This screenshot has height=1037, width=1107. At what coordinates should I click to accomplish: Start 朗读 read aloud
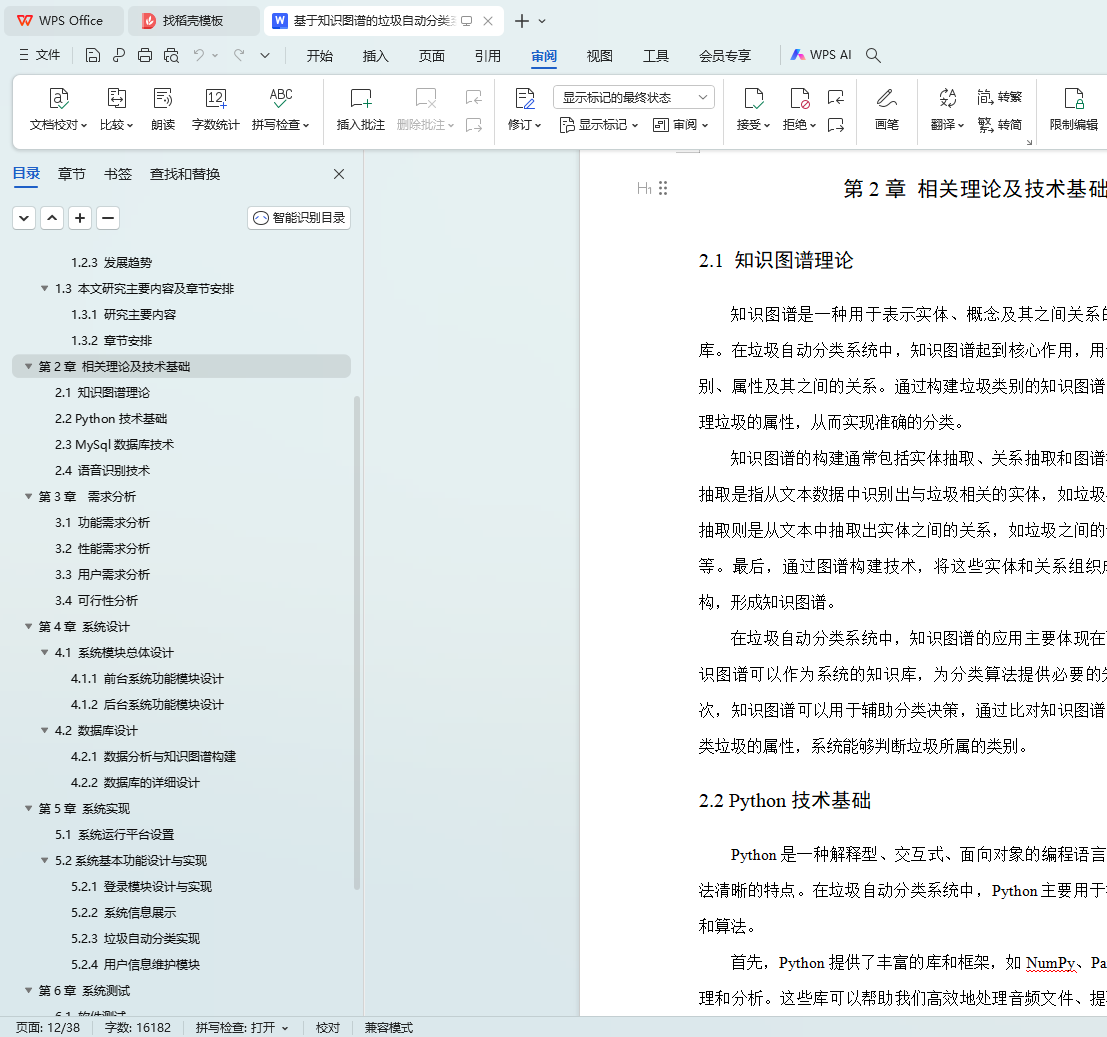163,109
